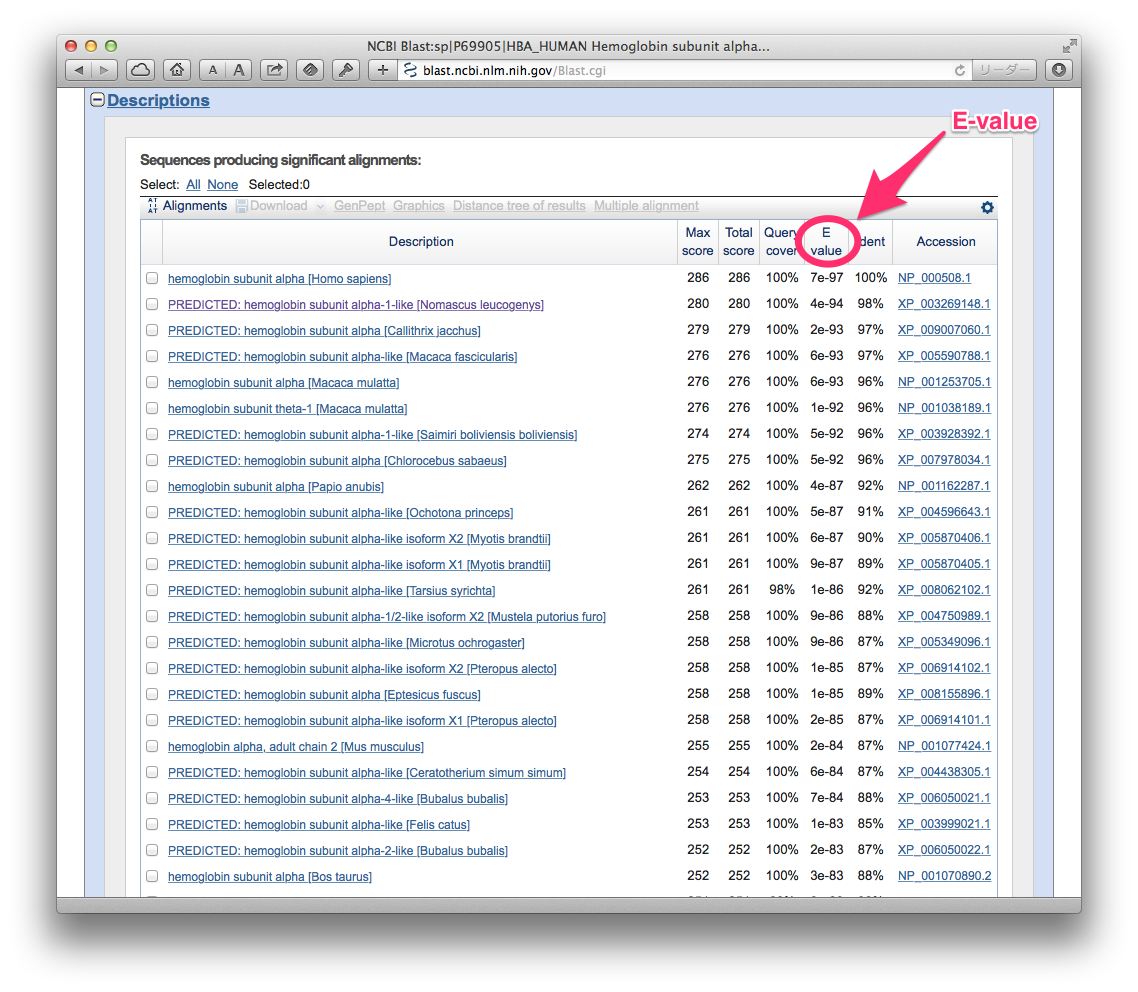Reload the page via the refresh icon
The height and width of the screenshot is (992, 1138).
[959, 71]
